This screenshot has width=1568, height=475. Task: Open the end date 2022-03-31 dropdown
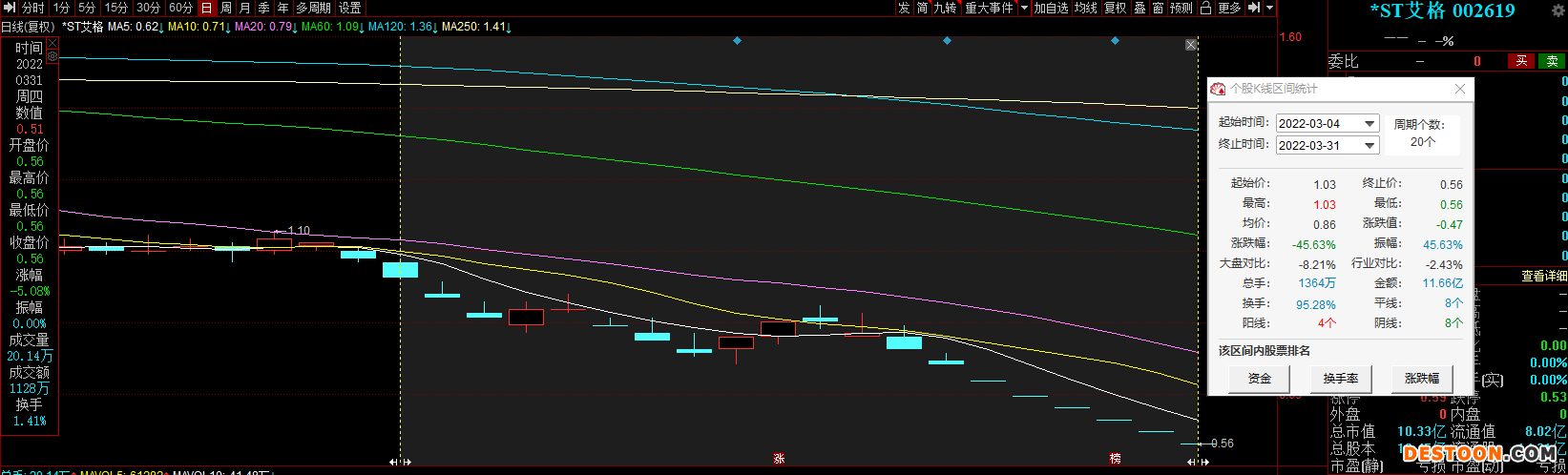[x=1369, y=146]
